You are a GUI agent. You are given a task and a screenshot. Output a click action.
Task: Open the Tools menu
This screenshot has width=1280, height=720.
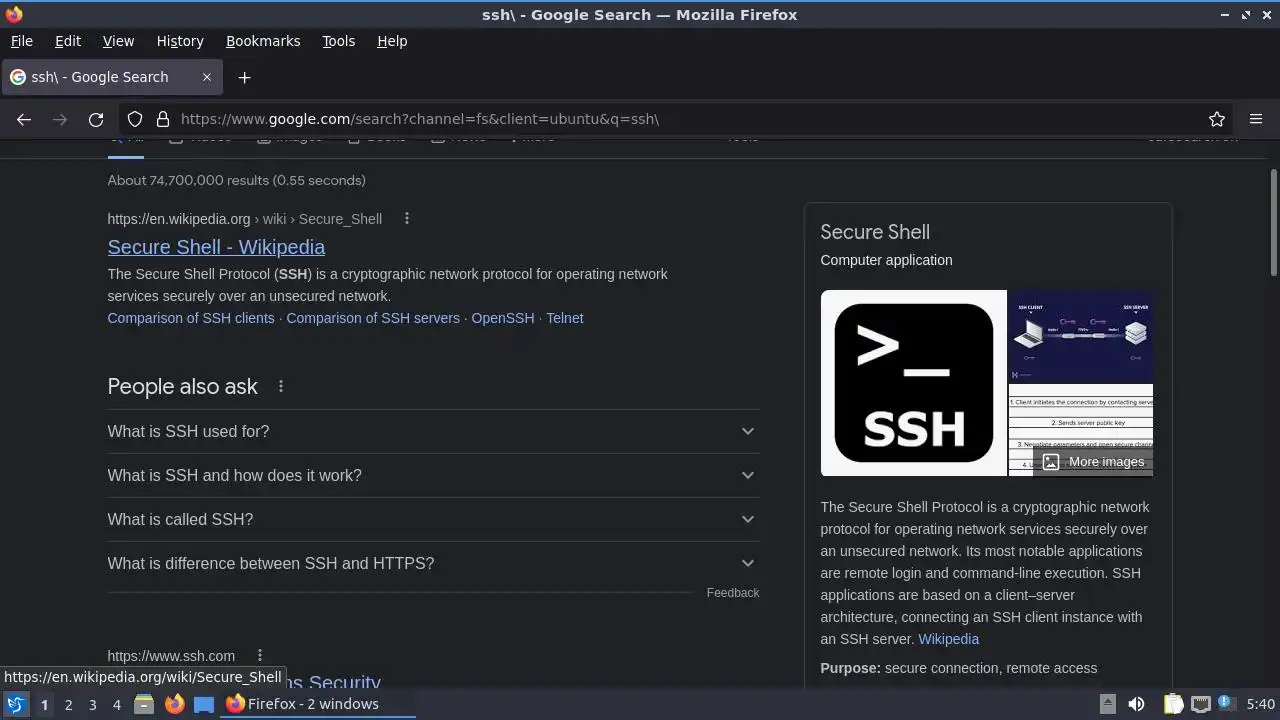(x=339, y=41)
